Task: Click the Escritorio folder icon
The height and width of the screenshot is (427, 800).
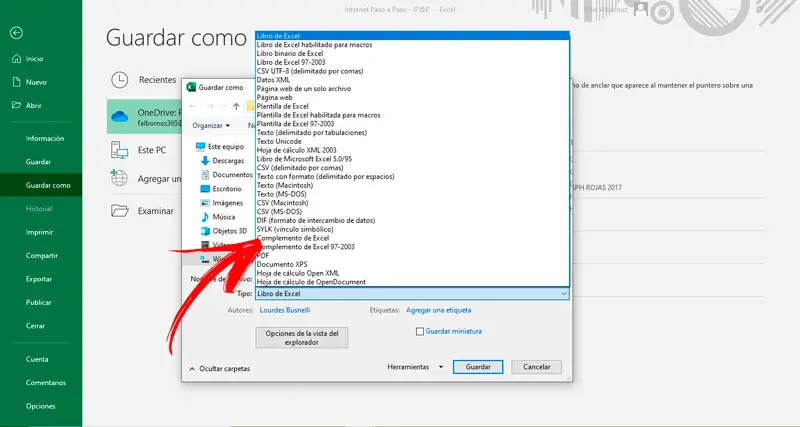Action: click(x=205, y=189)
